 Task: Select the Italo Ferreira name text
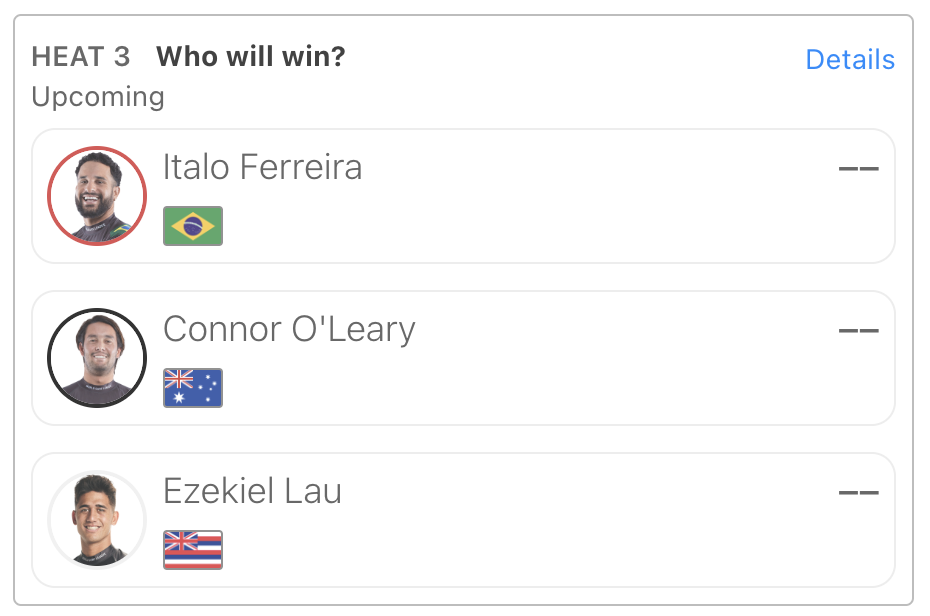click(x=262, y=167)
